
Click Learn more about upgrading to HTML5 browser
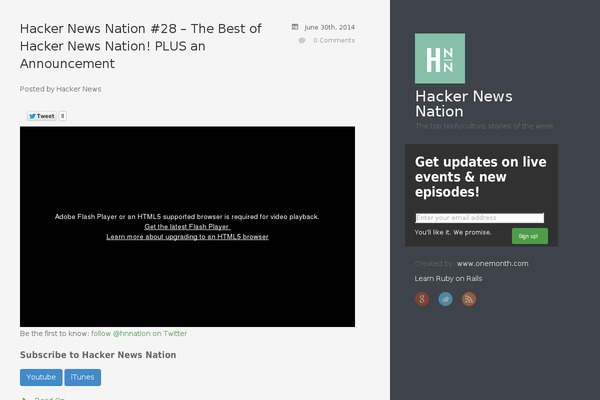[x=188, y=237]
